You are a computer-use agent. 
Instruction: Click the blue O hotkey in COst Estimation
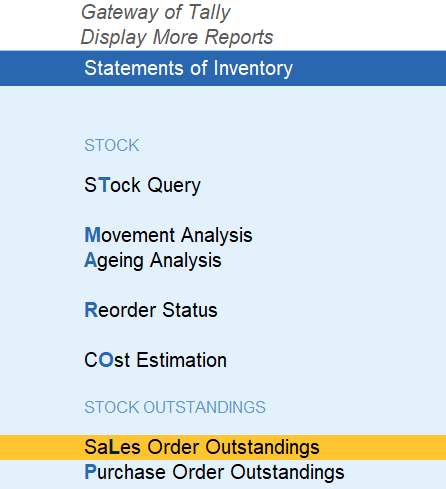pos(106,360)
